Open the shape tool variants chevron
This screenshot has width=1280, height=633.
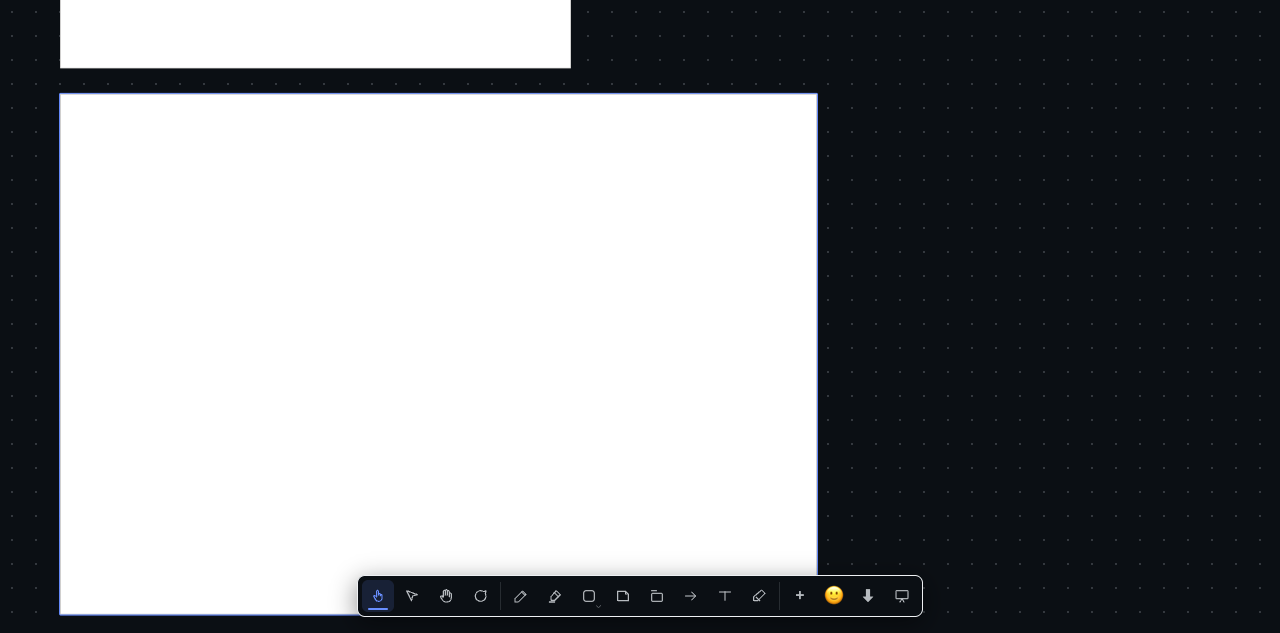click(x=599, y=606)
